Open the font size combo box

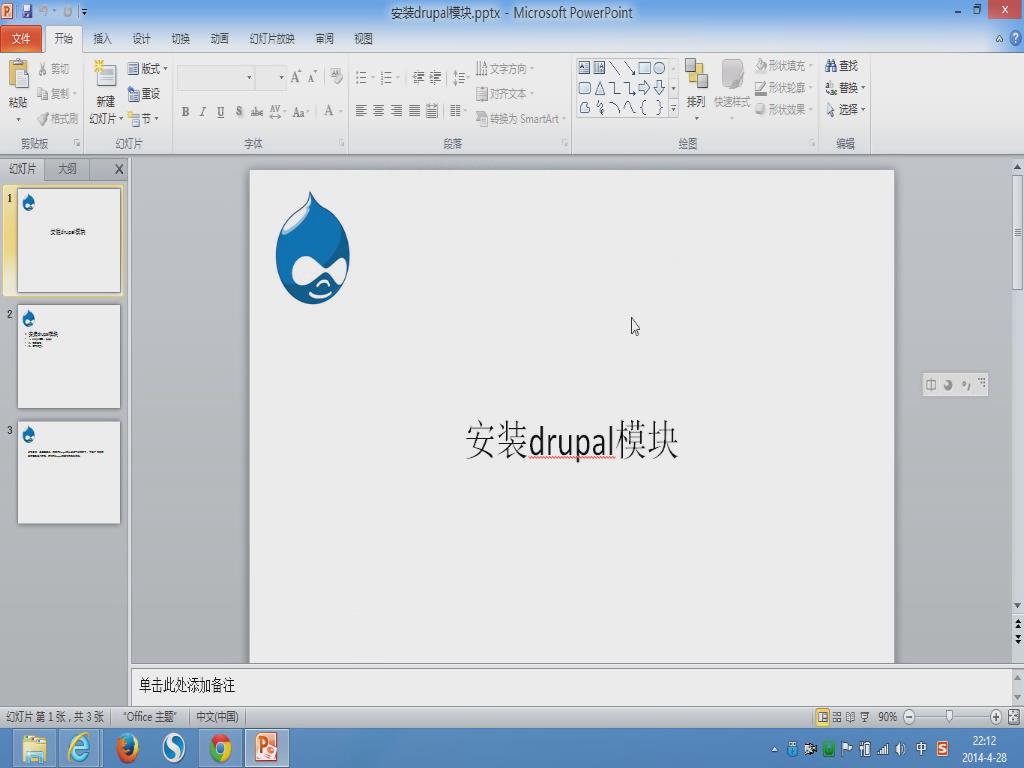[x=271, y=77]
